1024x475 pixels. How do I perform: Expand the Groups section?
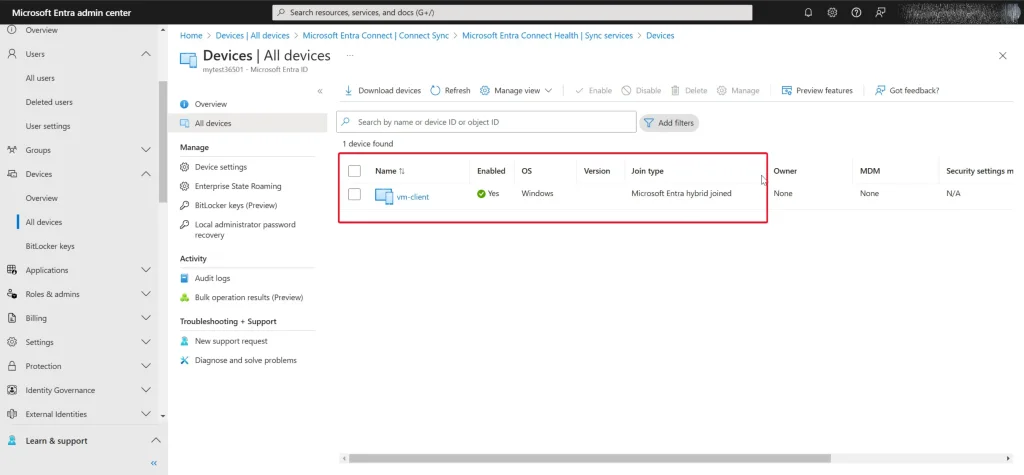tap(146, 150)
